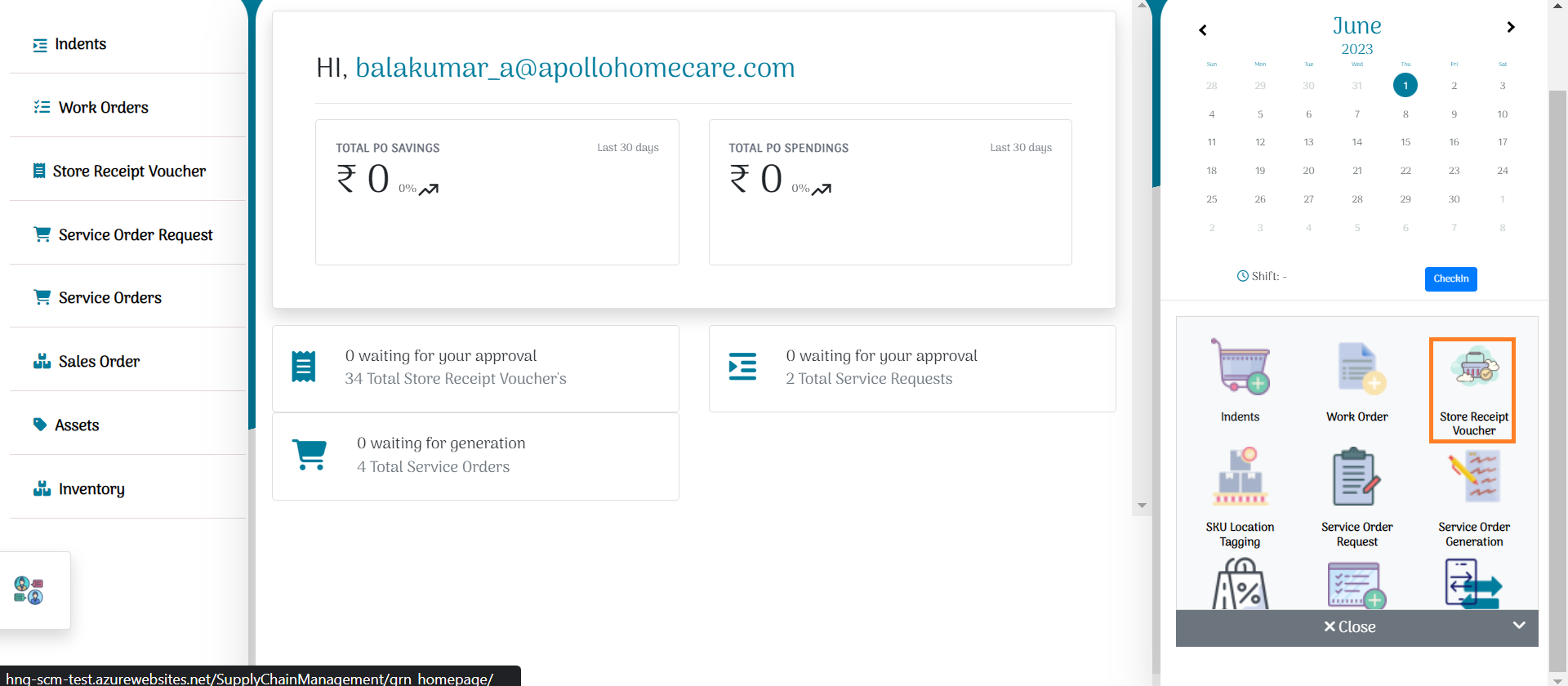Image resolution: width=1568 pixels, height=686 pixels.
Task: Click the SKU Location Tagging shortcut icon
Action: [x=1240, y=477]
